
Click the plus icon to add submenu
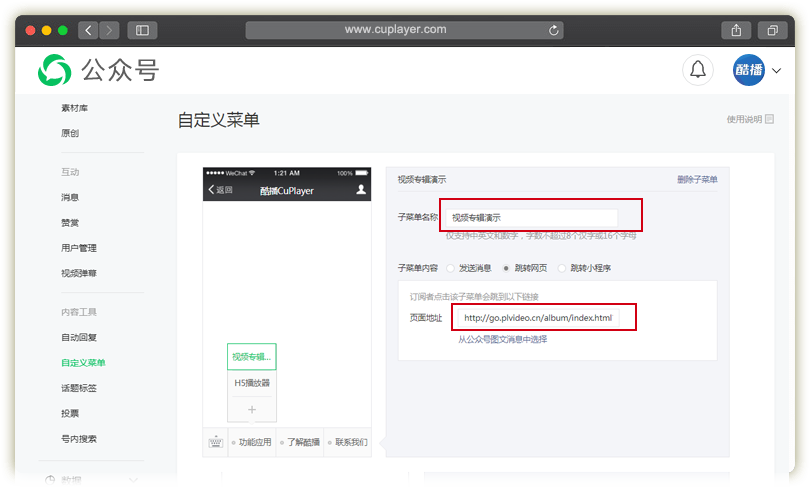(252, 409)
